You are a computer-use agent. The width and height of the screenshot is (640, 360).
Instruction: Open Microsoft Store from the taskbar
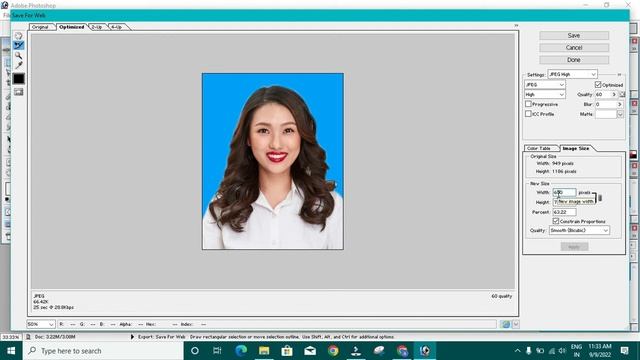click(x=287, y=351)
